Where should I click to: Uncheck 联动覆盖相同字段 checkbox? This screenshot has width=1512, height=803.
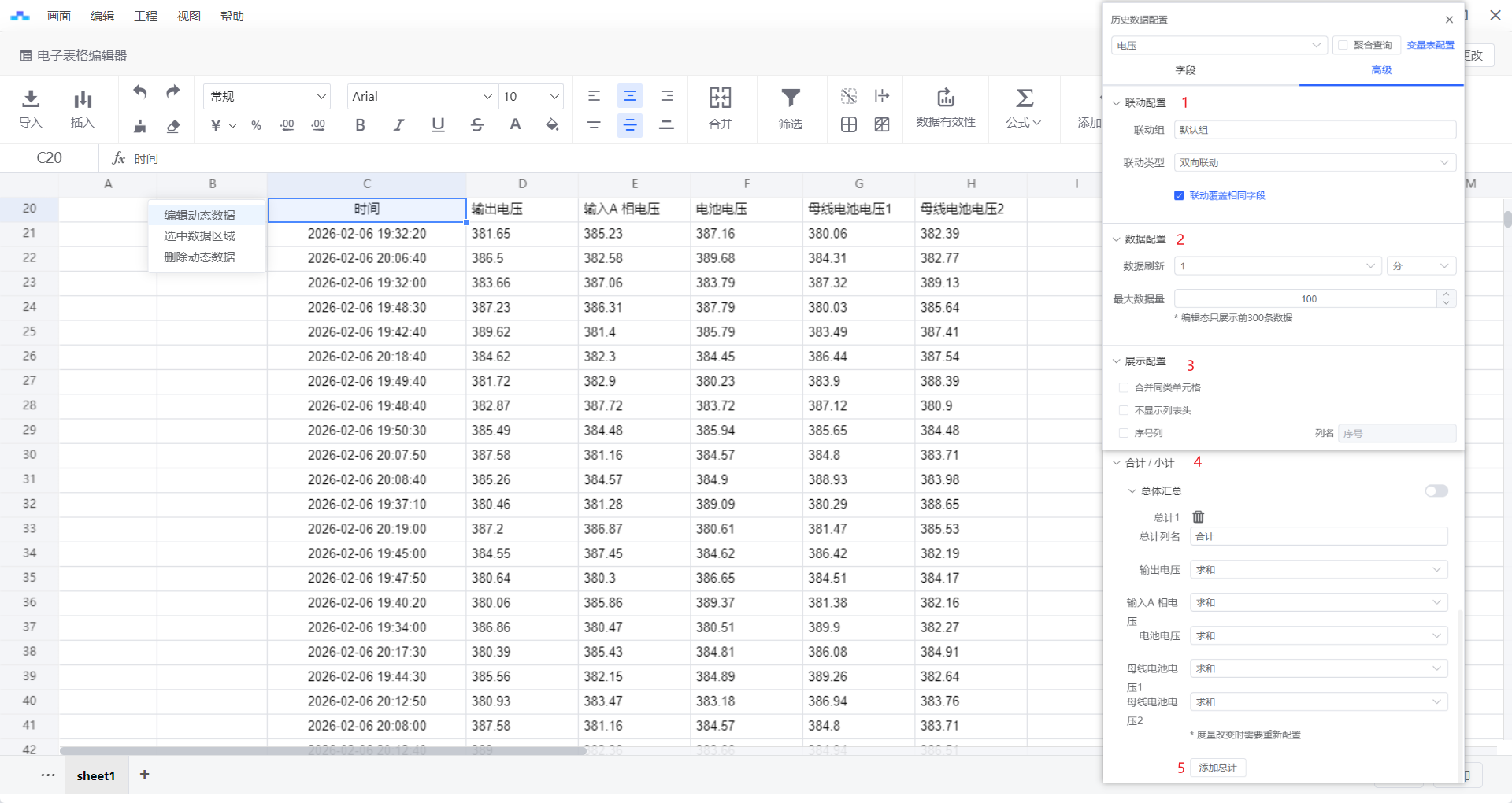tap(1179, 196)
